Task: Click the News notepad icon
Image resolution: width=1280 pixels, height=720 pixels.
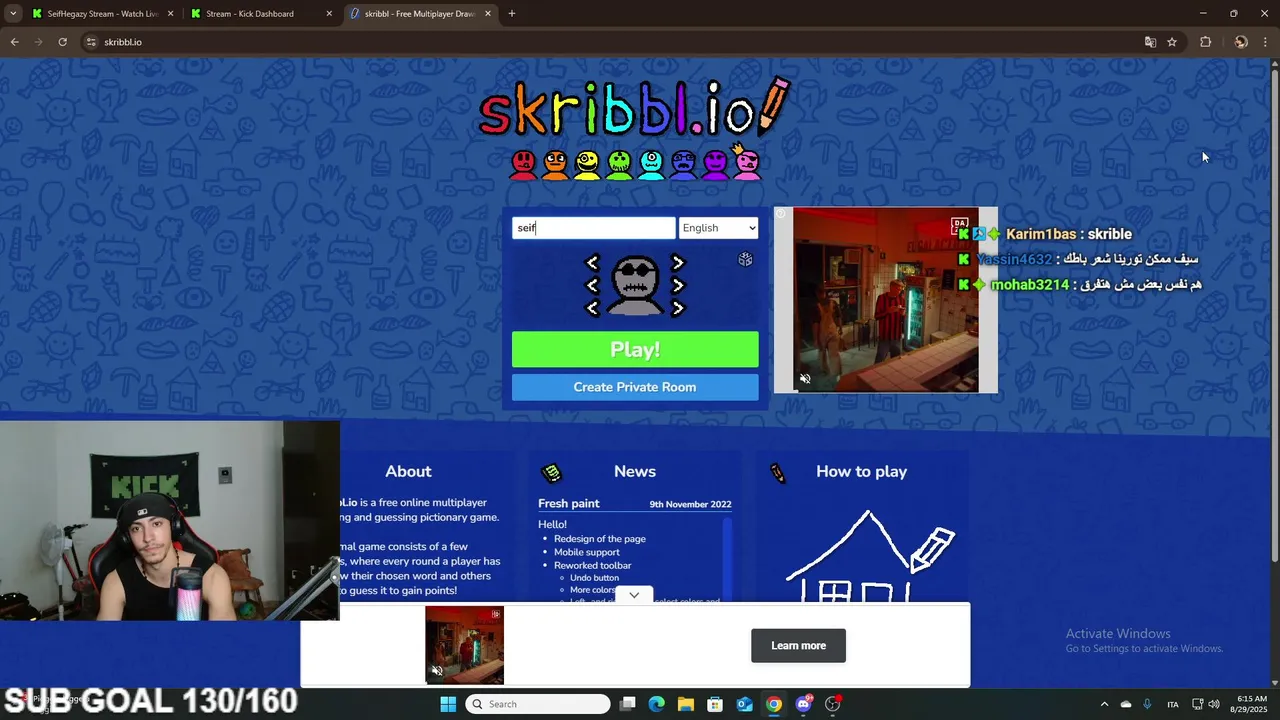Action: click(x=551, y=472)
